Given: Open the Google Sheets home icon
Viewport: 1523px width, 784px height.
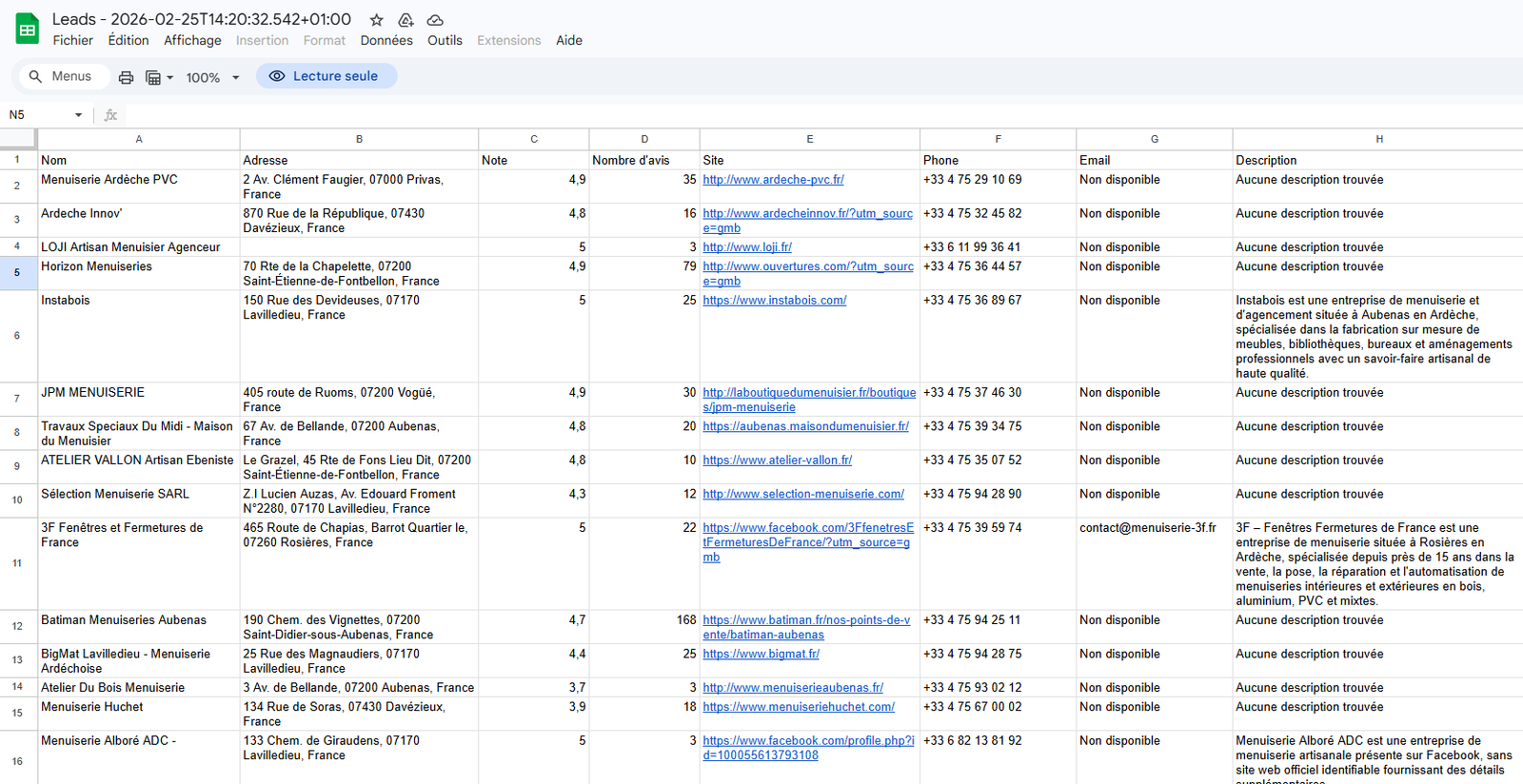Looking at the screenshot, I should point(28,29).
